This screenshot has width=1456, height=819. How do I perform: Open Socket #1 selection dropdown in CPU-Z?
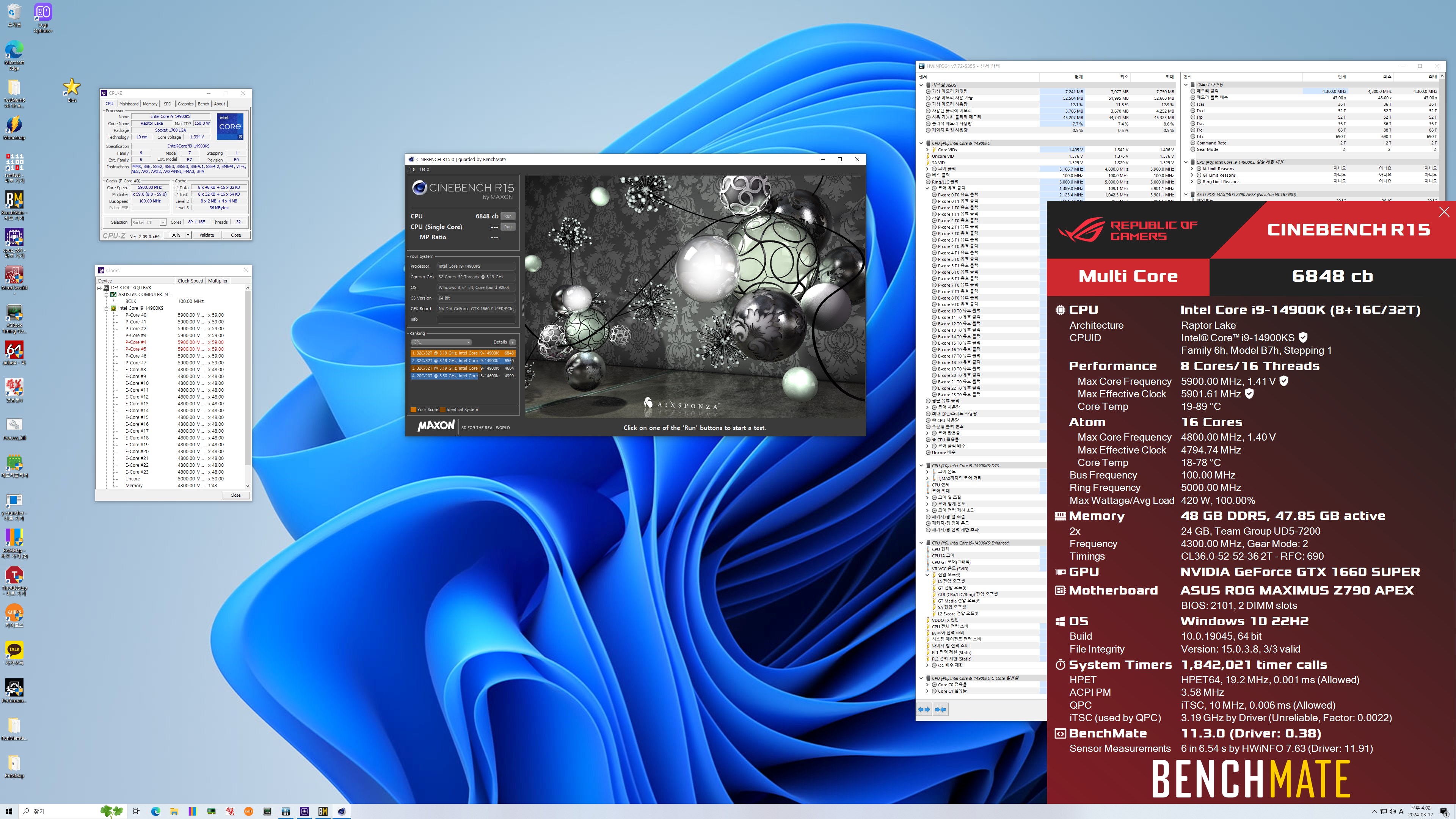click(x=149, y=222)
